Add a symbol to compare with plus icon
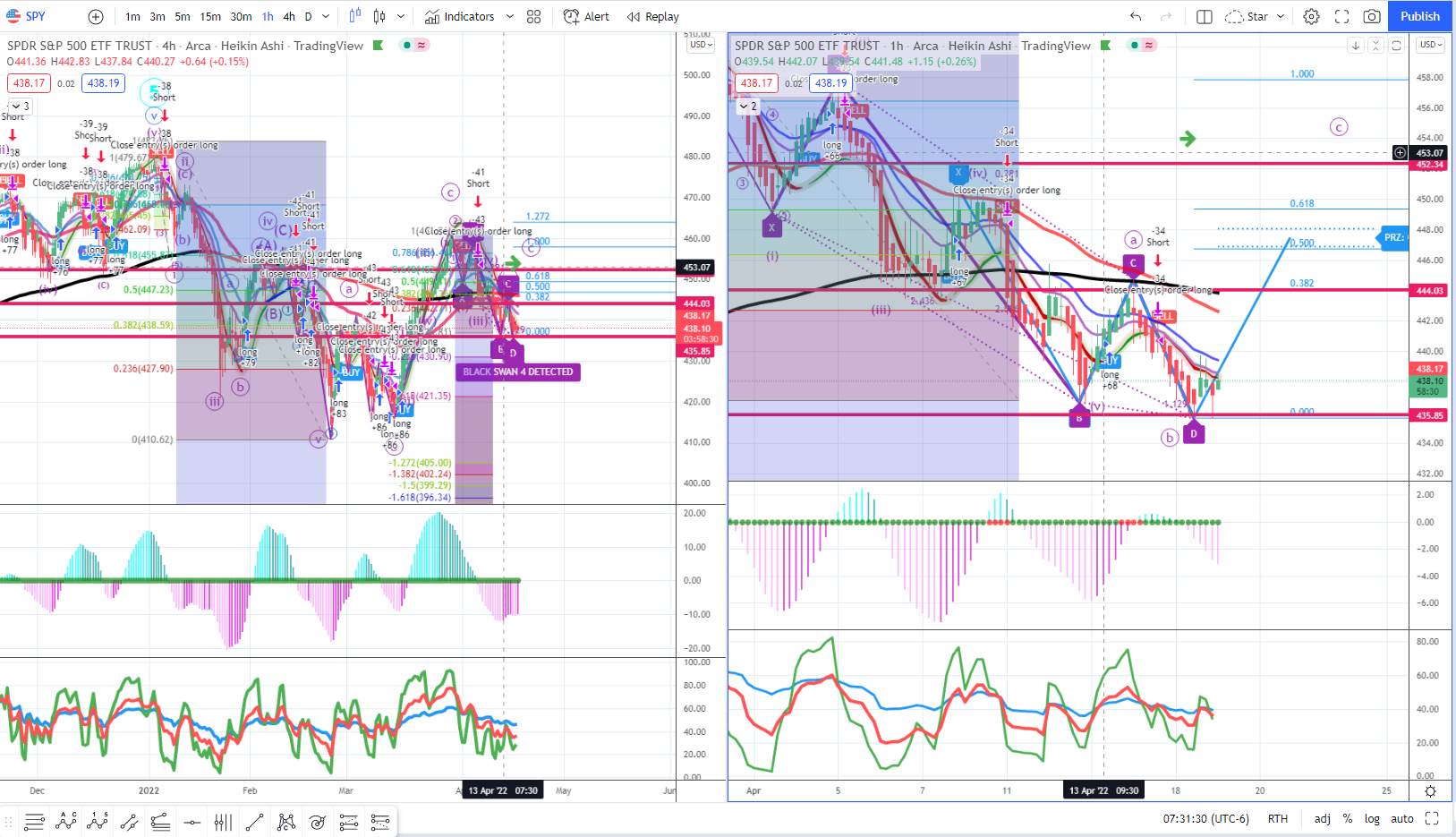Image resolution: width=1456 pixels, height=837 pixels. pos(96,16)
